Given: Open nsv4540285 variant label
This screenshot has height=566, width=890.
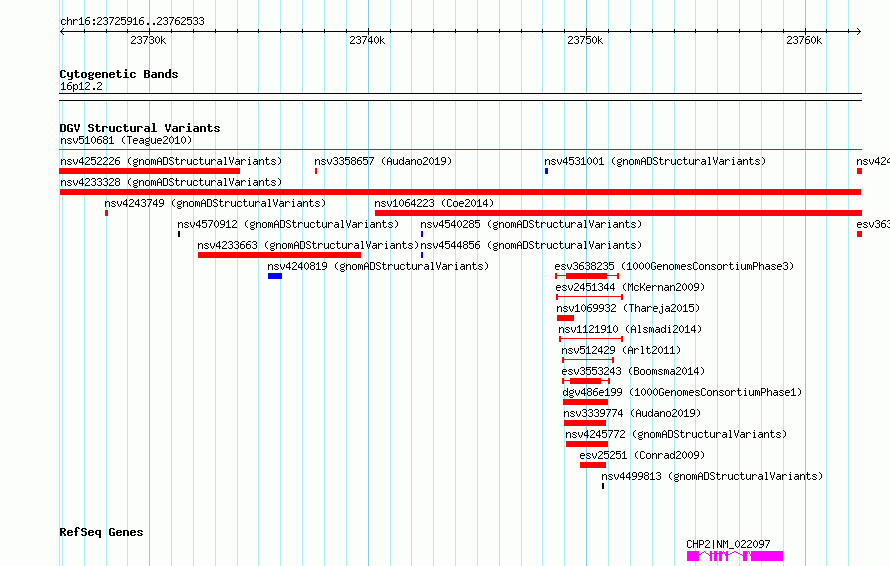Looking at the screenshot, I should click(x=531, y=224).
